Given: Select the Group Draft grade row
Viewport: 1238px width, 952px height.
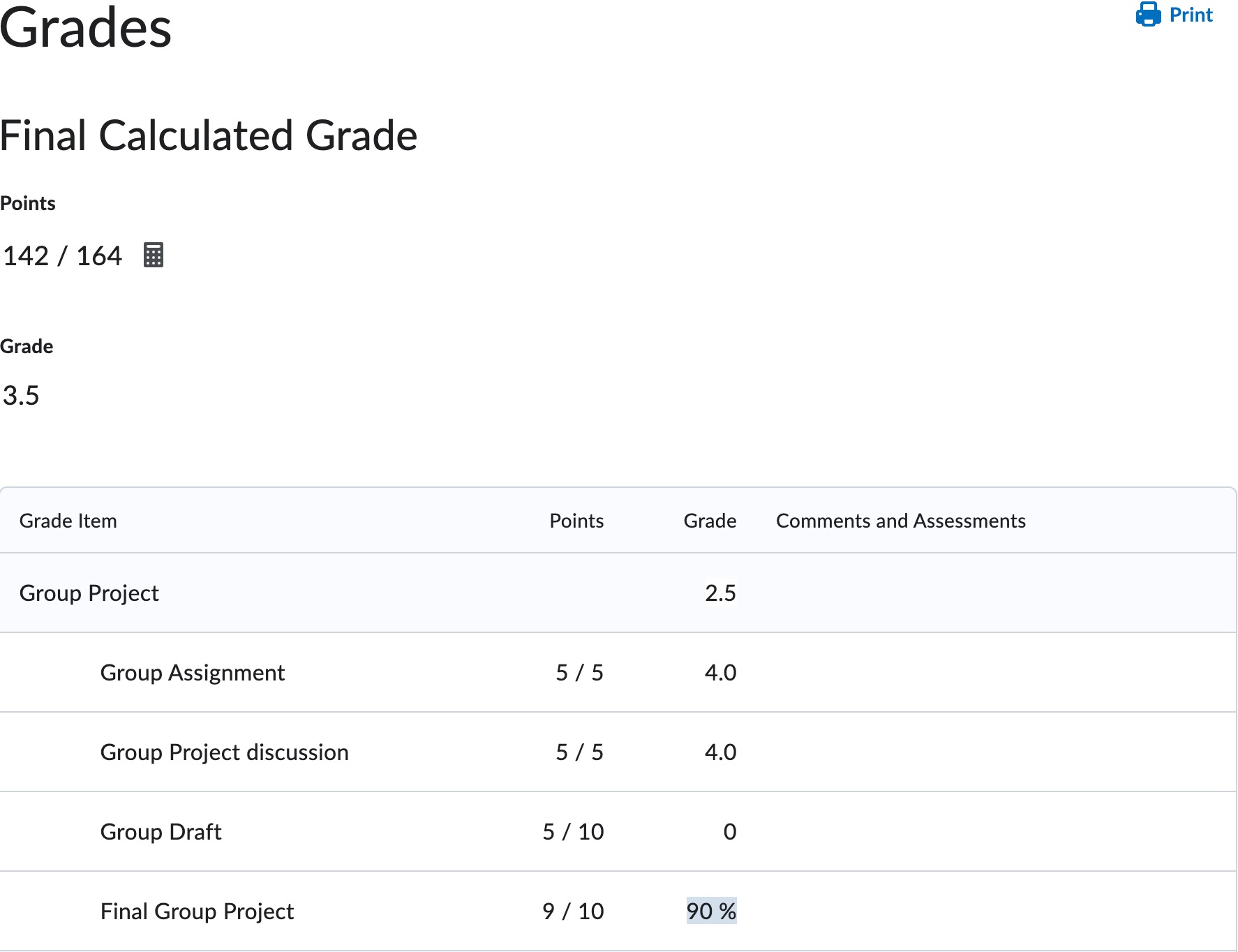Looking at the screenshot, I should [x=161, y=831].
